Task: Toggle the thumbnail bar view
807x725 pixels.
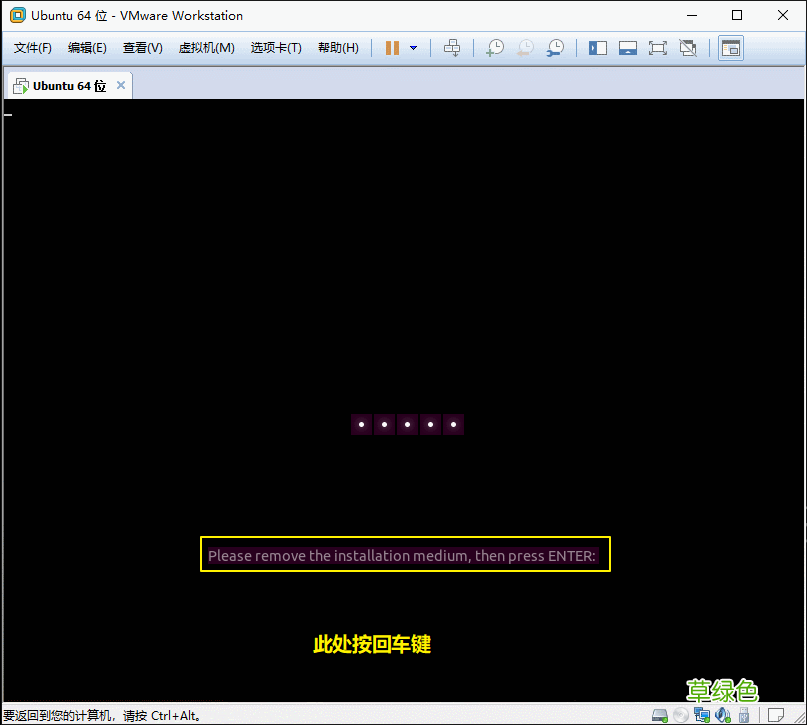Action: coord(627,48)
